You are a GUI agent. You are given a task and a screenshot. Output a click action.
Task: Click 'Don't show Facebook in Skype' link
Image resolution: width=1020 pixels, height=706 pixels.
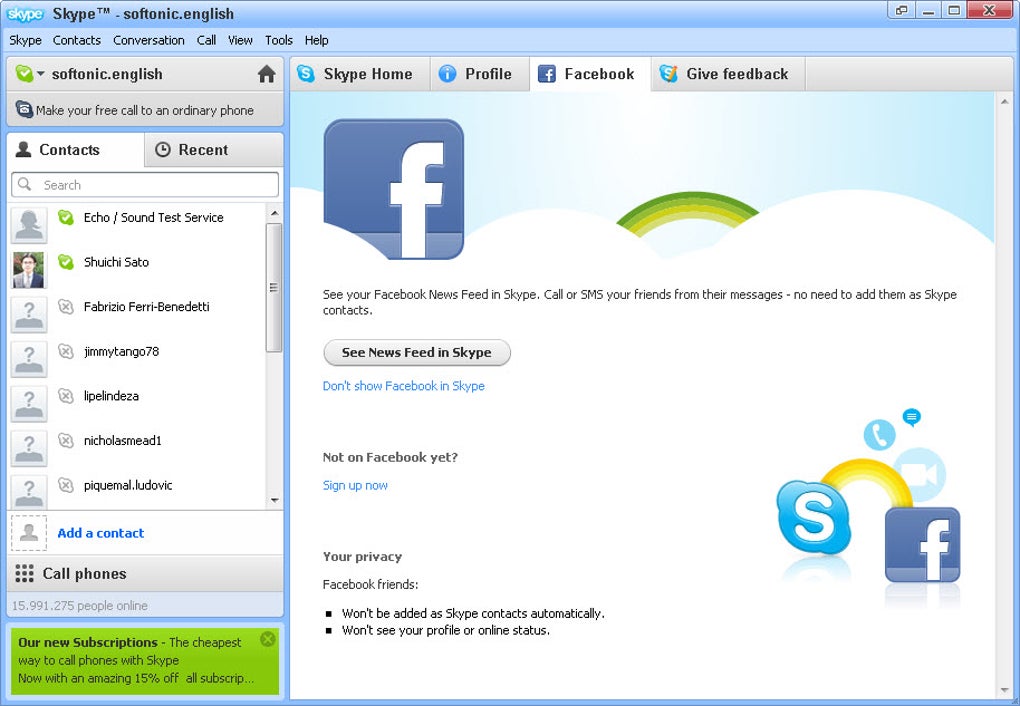point(403,386)
